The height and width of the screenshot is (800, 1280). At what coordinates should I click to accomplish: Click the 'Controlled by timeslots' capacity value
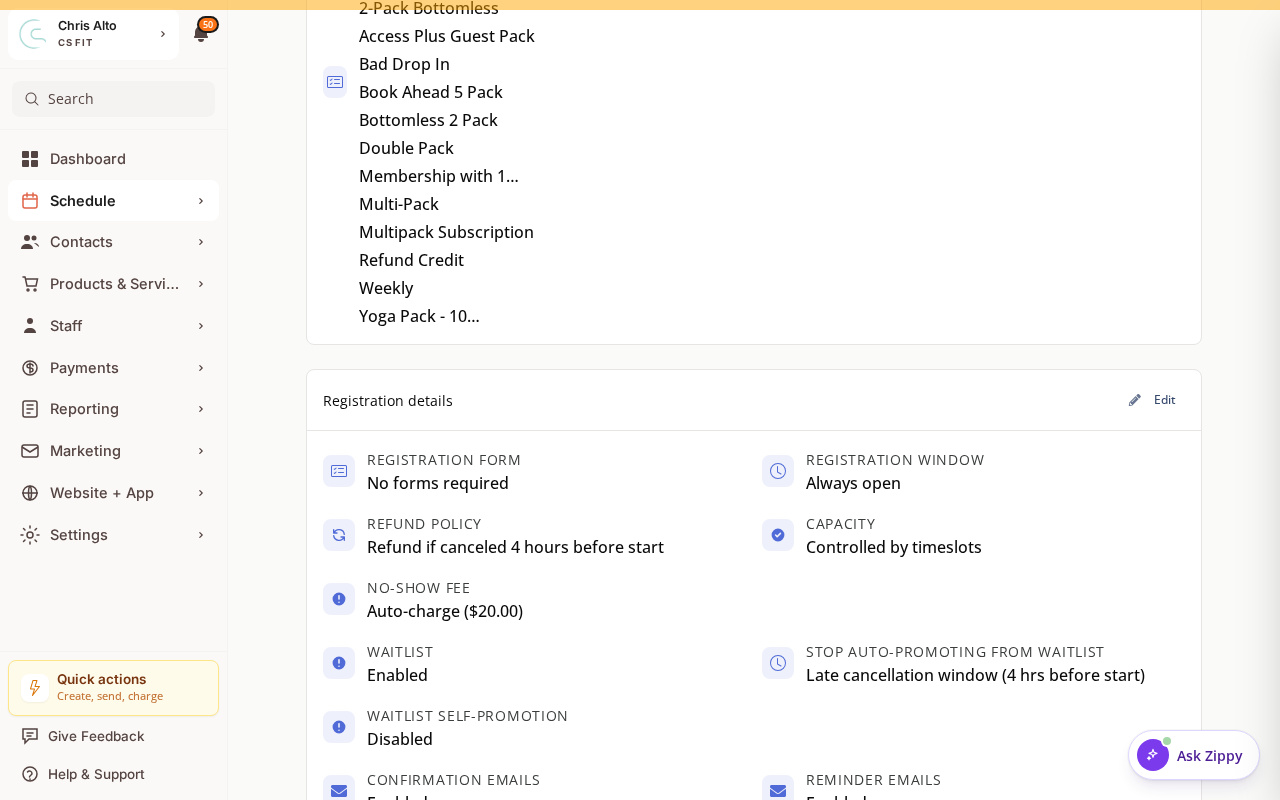[894, 547]
